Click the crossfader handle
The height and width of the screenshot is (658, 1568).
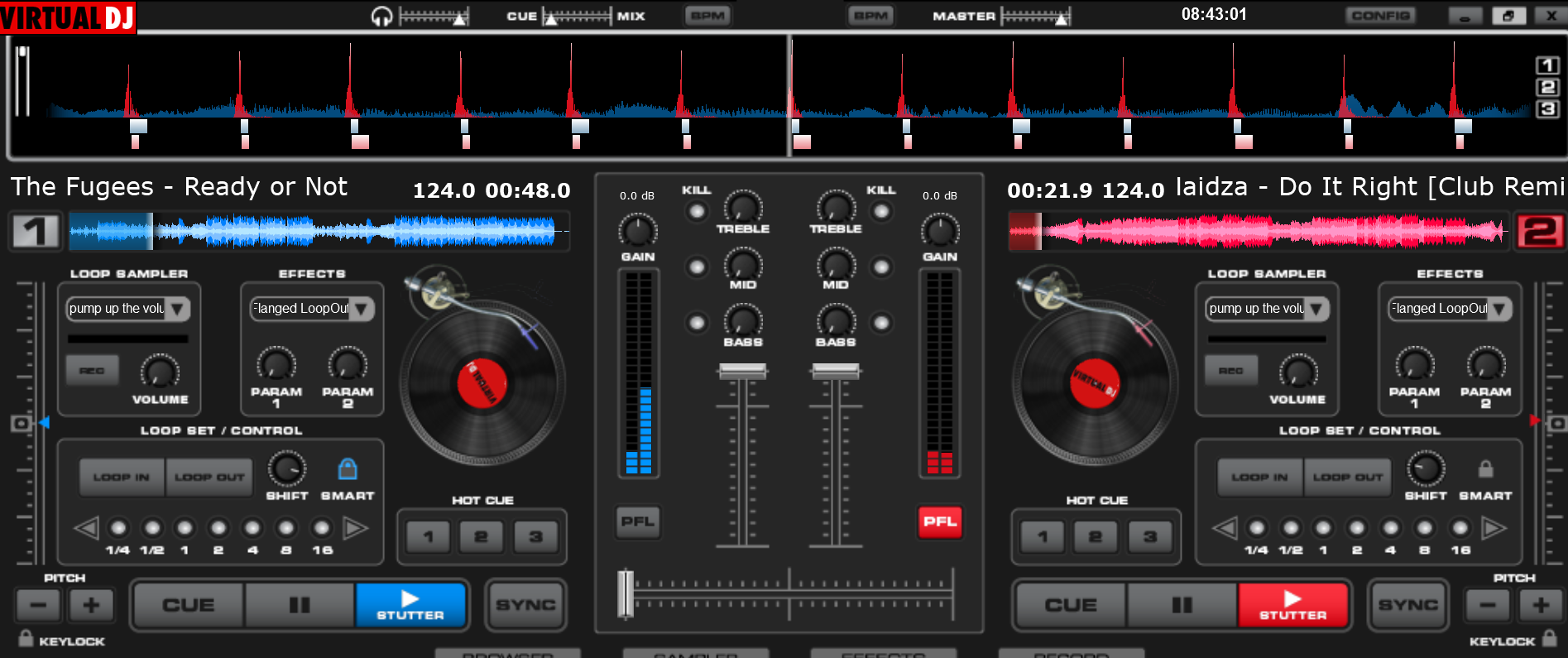pyautogui.click(x=626, y=593)
